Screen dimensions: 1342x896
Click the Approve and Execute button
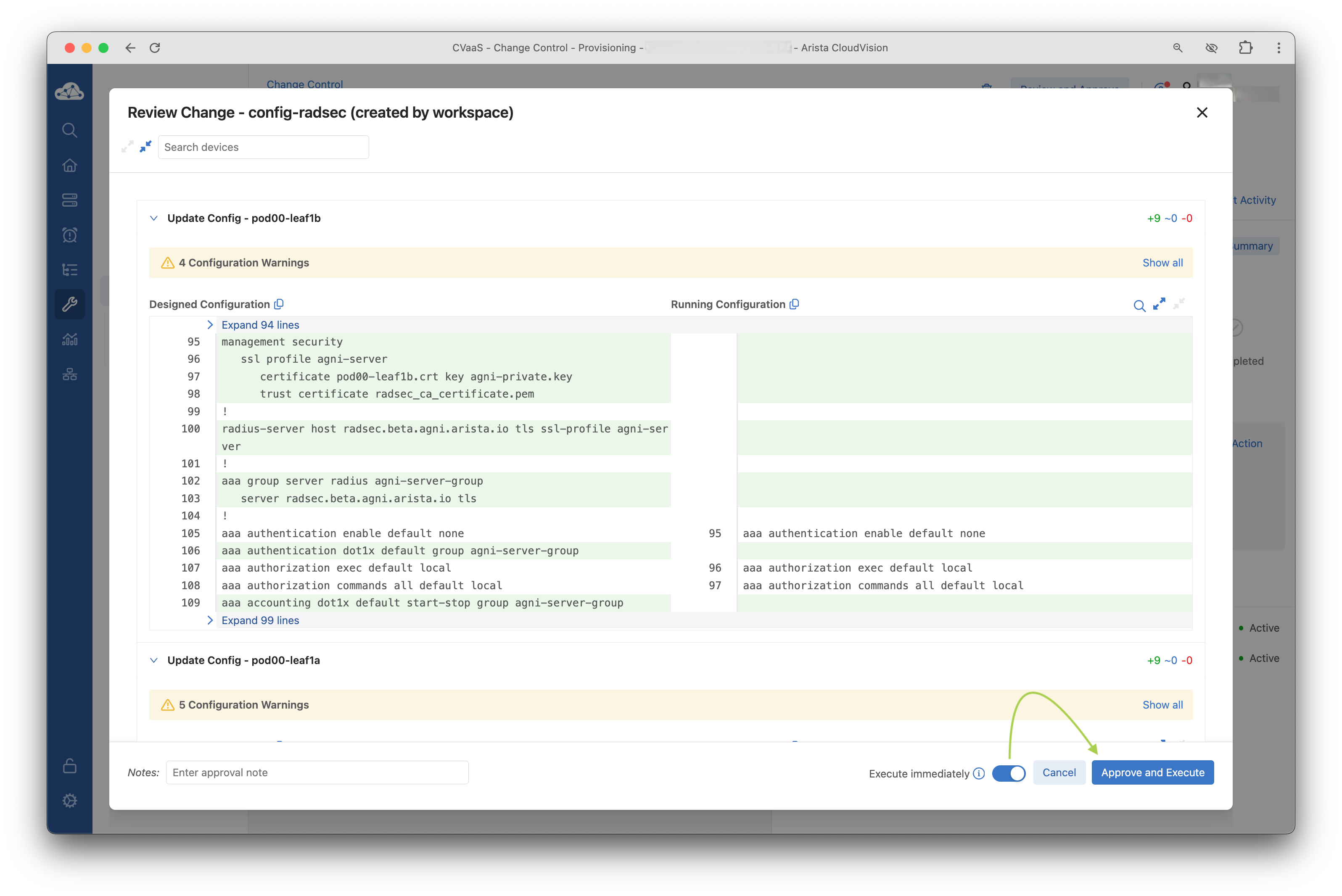coord(1152,772)
